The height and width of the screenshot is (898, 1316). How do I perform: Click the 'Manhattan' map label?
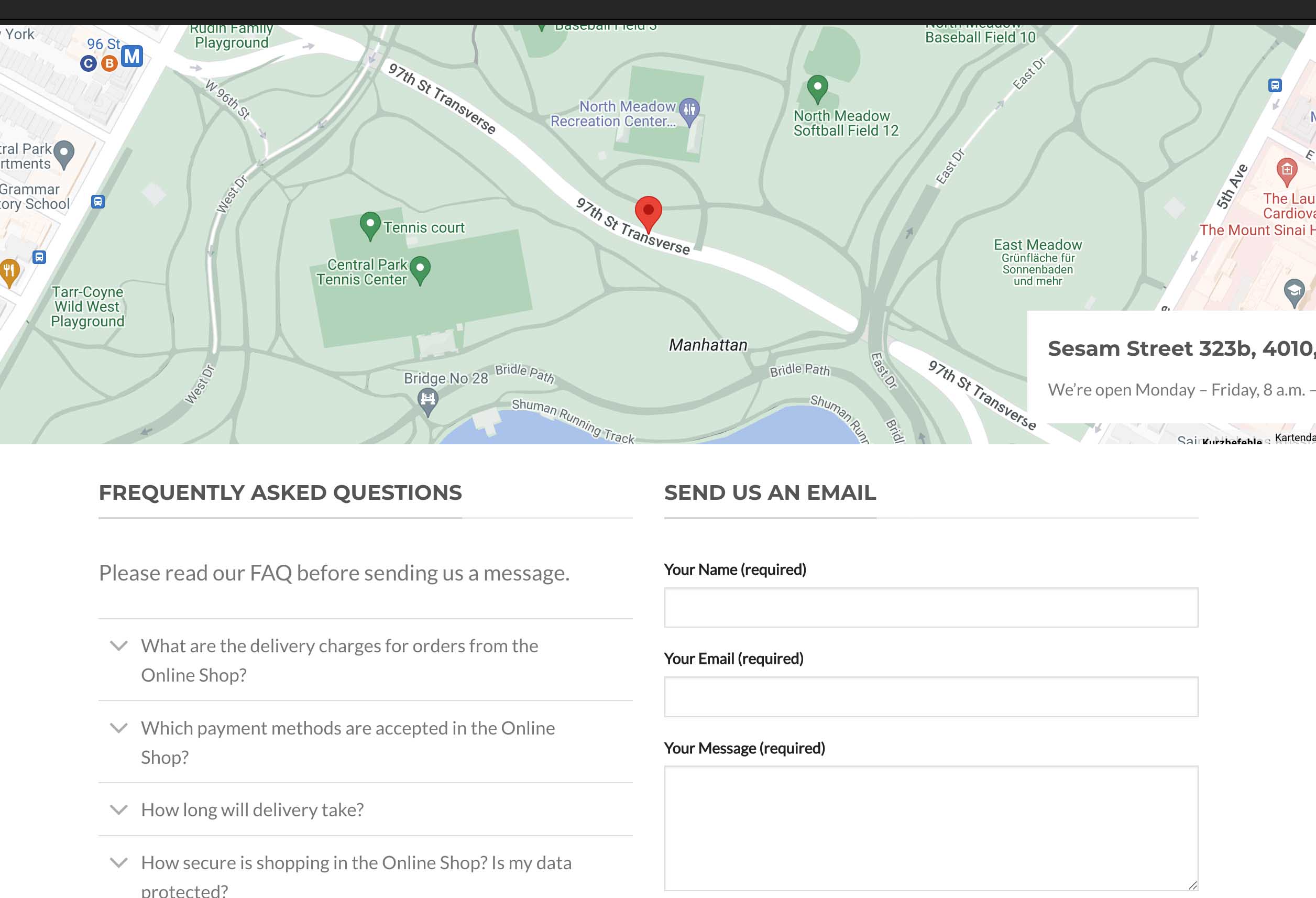pyautogui.click(x=708, y=345)
